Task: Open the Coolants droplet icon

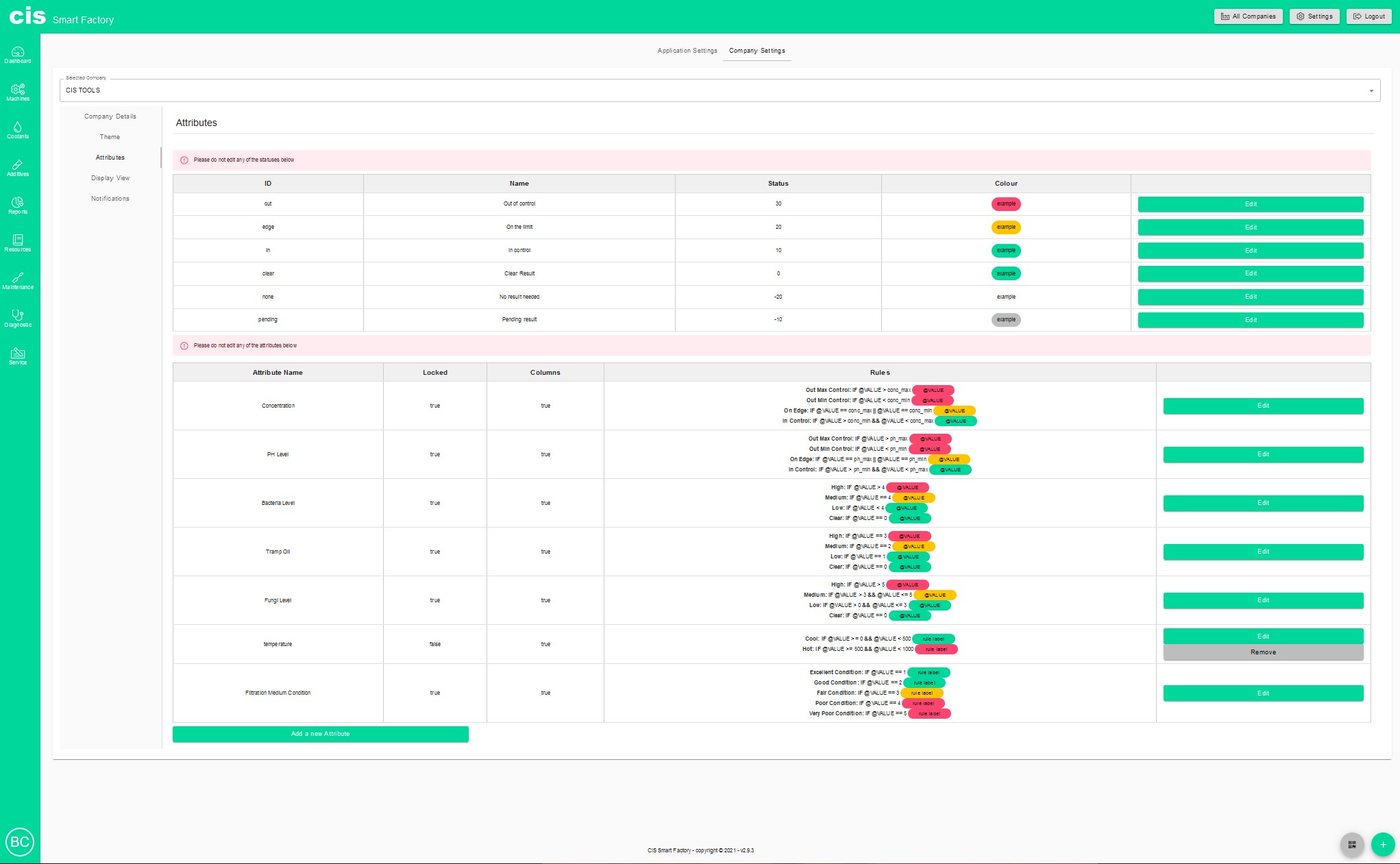Action: point(18,130)
